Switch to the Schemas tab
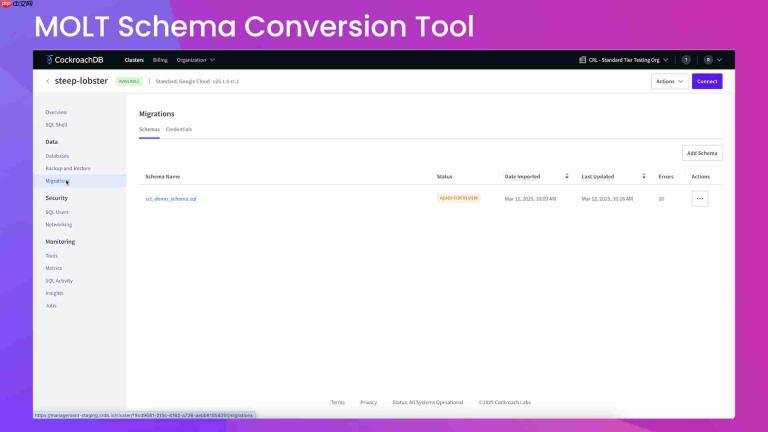This screenshot has width=768, height=432. (x=149, y=129)
